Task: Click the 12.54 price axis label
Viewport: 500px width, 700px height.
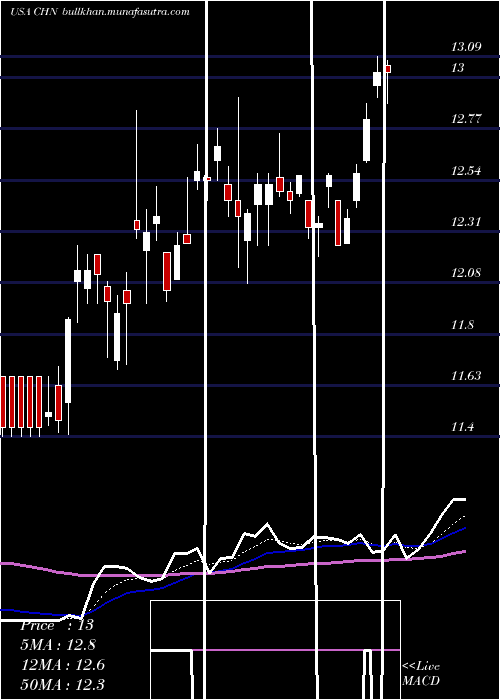Action: click(466, 171)
